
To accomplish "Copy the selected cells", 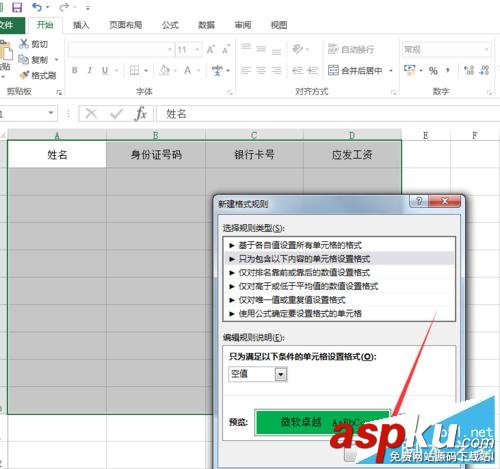I will (33, 60).
